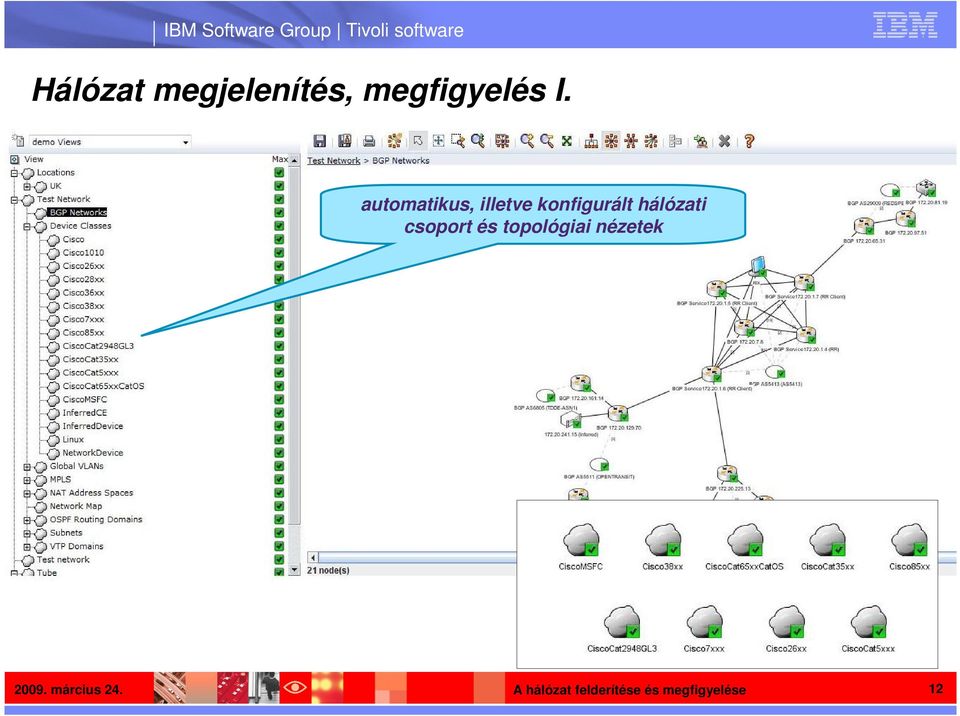Click the blue workstation node in topology map
960x716 pixels.
[x=759, y=265]
